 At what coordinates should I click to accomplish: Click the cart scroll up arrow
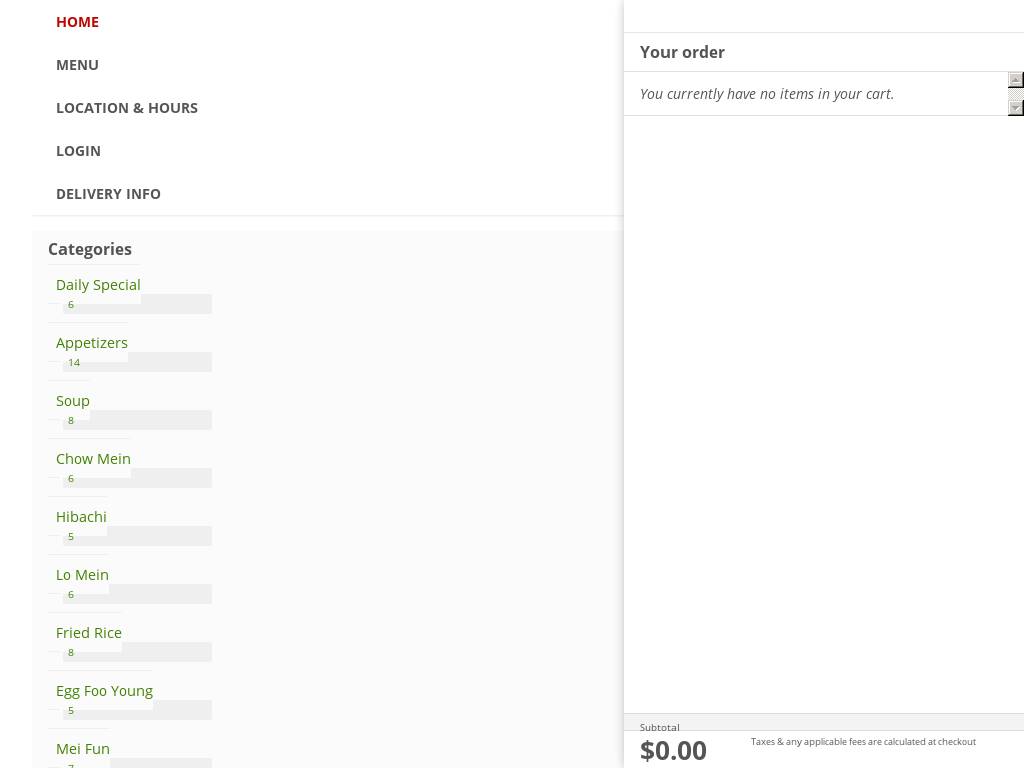coord(1015,79)
